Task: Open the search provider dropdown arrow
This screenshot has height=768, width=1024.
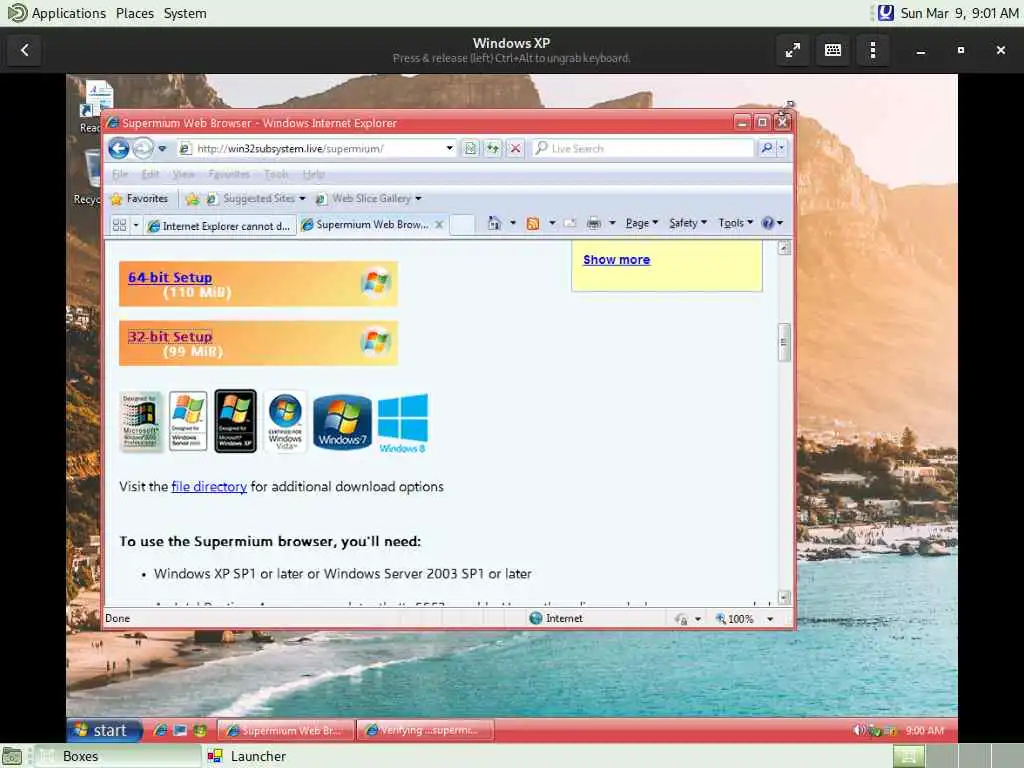Action: coord(782,149)
